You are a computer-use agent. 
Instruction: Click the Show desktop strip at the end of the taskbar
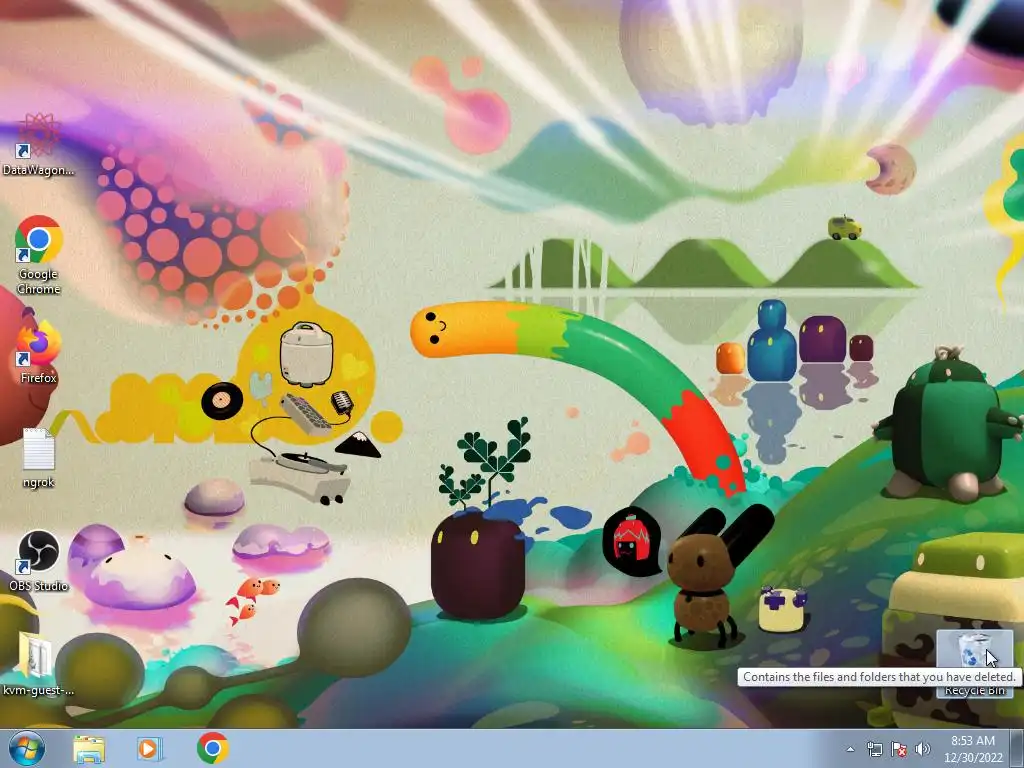point(1017,749)
